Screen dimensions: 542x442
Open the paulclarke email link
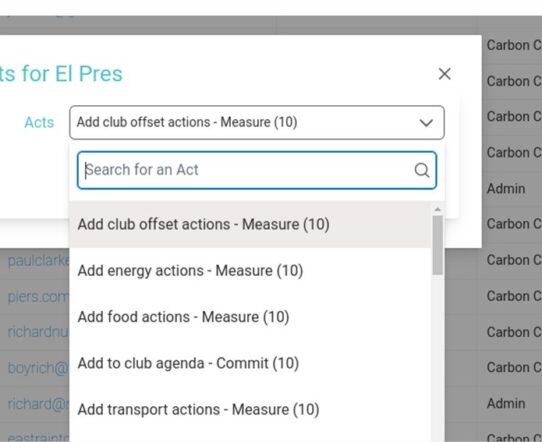[x=38, y=261]
